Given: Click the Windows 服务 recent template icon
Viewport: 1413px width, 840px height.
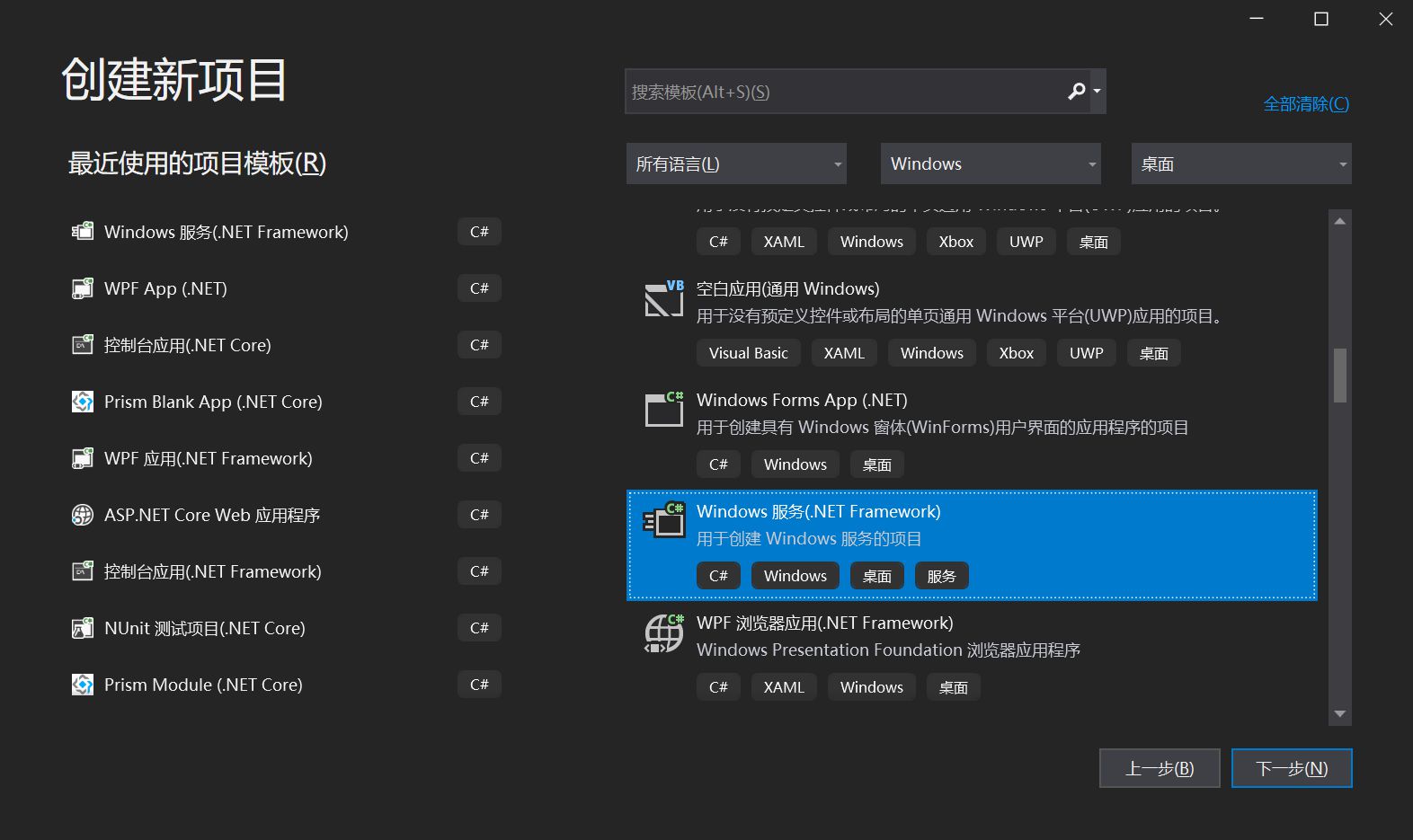Looking at the screenshot, I should [x=83, y=232].
